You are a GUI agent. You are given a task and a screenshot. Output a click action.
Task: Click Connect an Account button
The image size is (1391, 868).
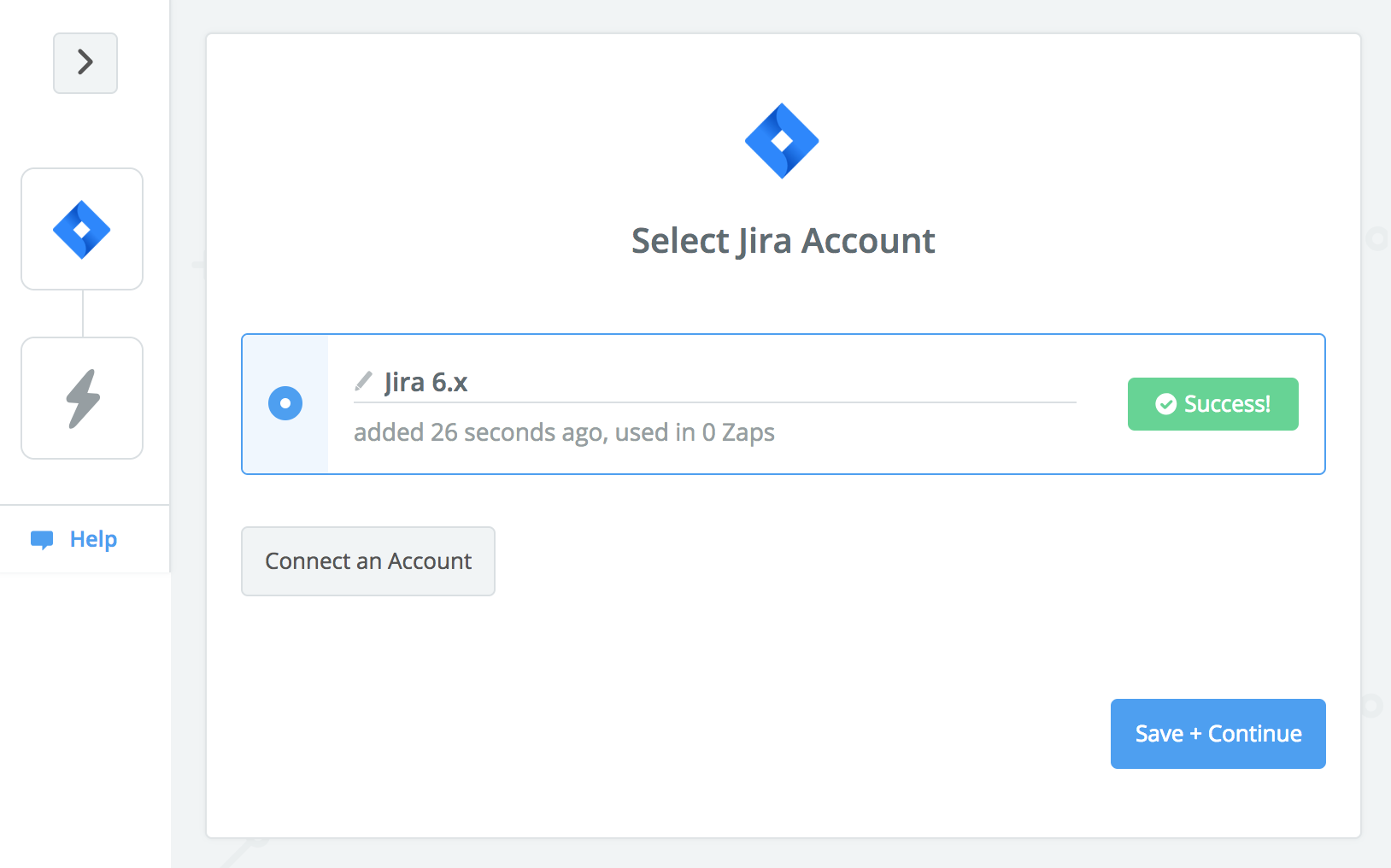(368, 561)
